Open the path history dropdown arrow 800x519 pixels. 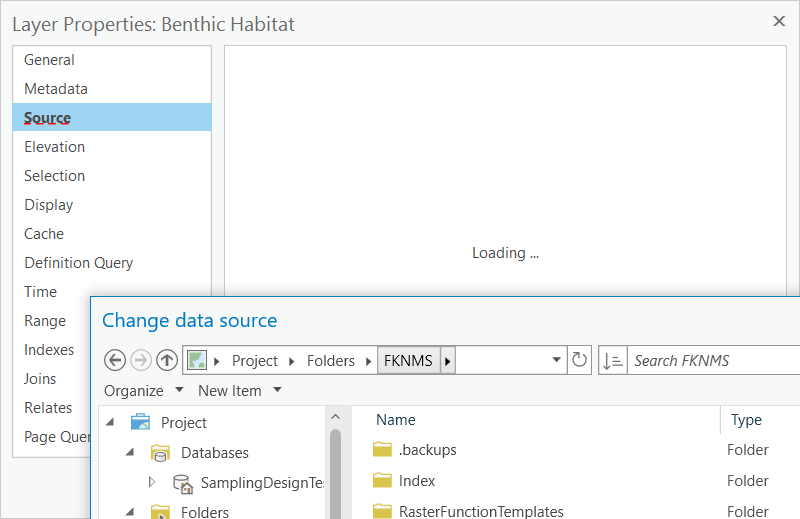click(x=557, y=360)
